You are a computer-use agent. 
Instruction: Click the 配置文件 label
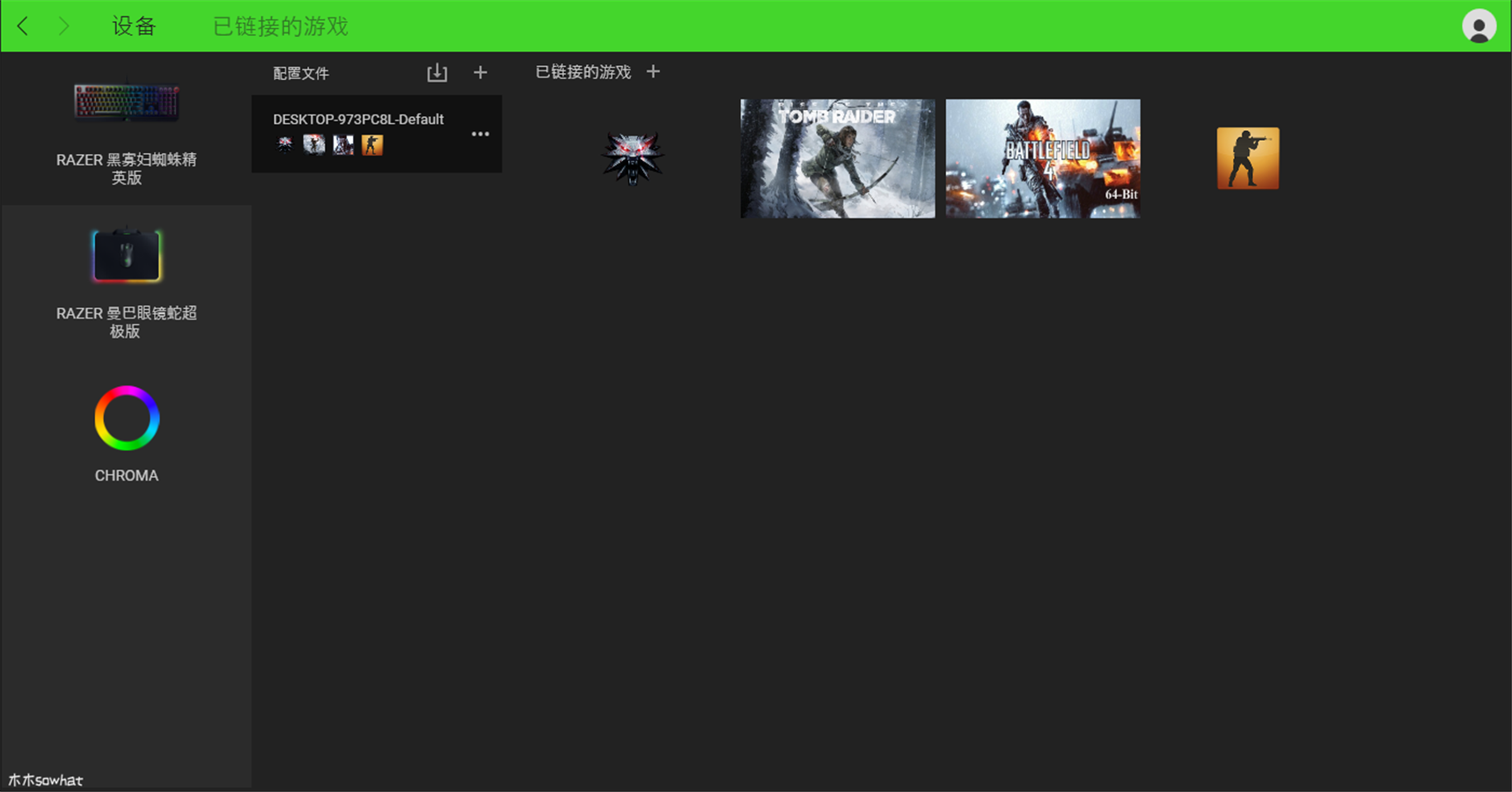pos(301,73)
